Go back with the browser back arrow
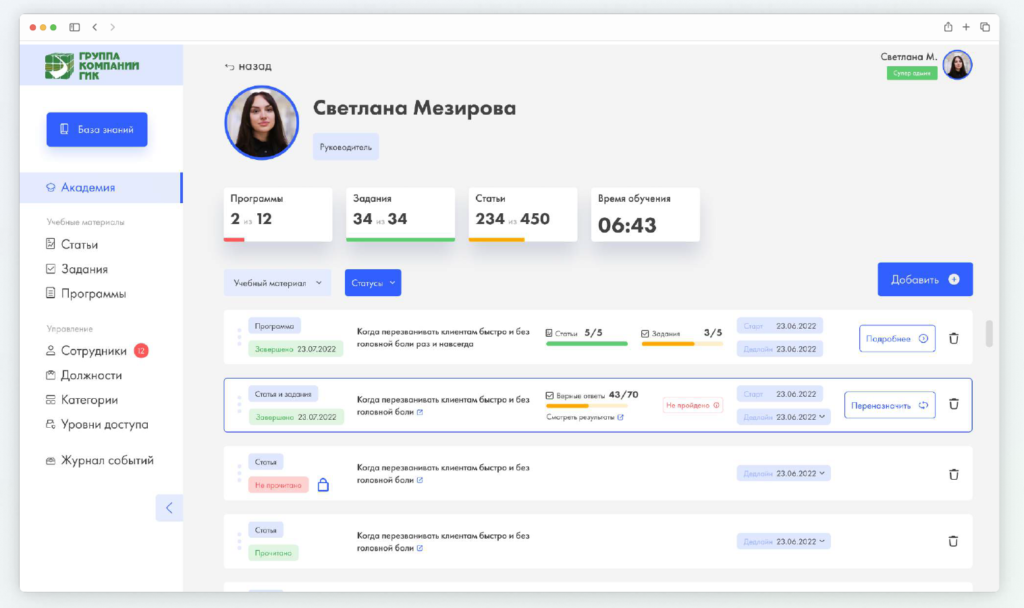Screen dimensions: 1024x608 [95, 27]
